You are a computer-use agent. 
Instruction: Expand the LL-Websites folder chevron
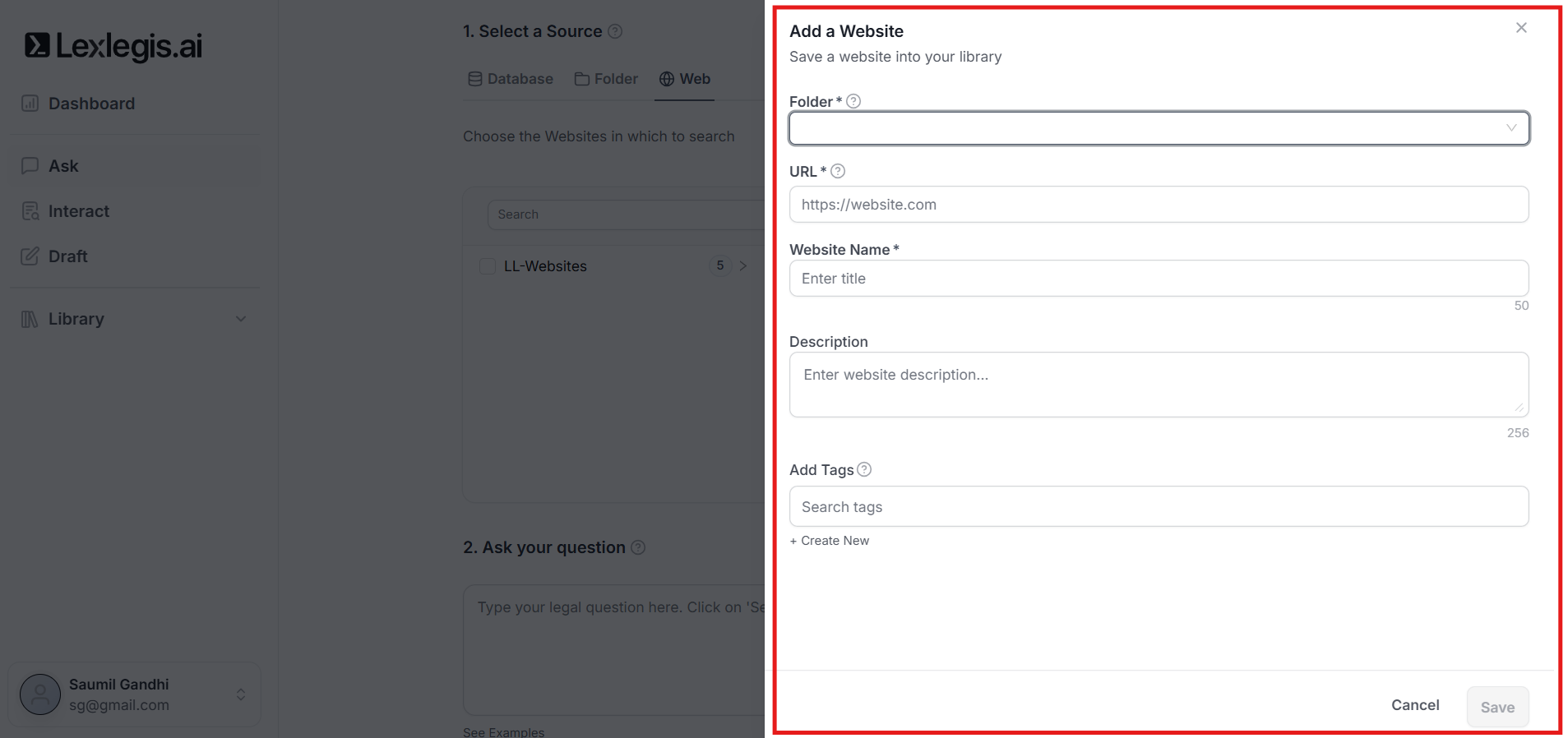tap(743, 265)
